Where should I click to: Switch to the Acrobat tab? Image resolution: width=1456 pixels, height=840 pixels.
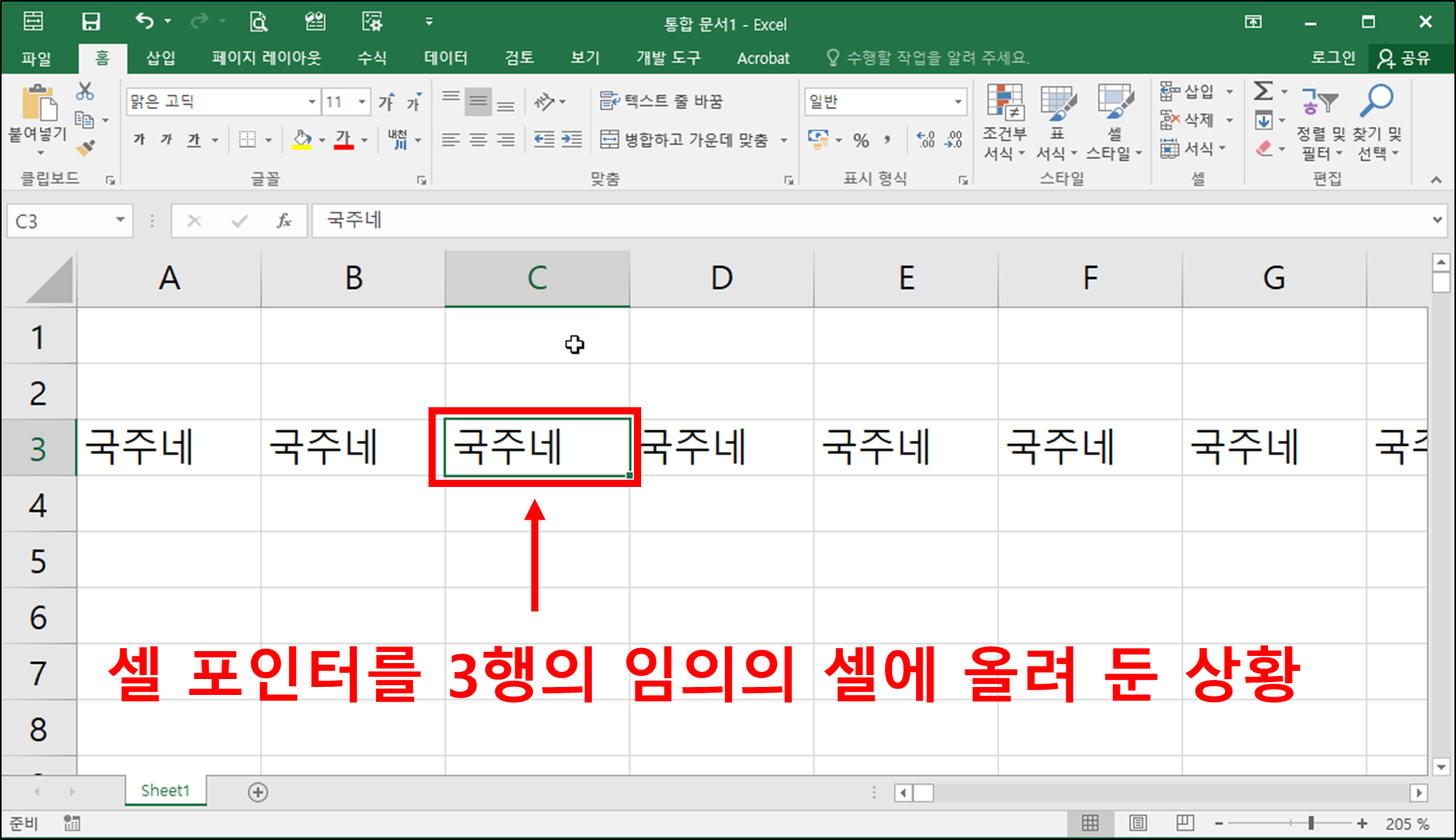[x=763, y=58]
